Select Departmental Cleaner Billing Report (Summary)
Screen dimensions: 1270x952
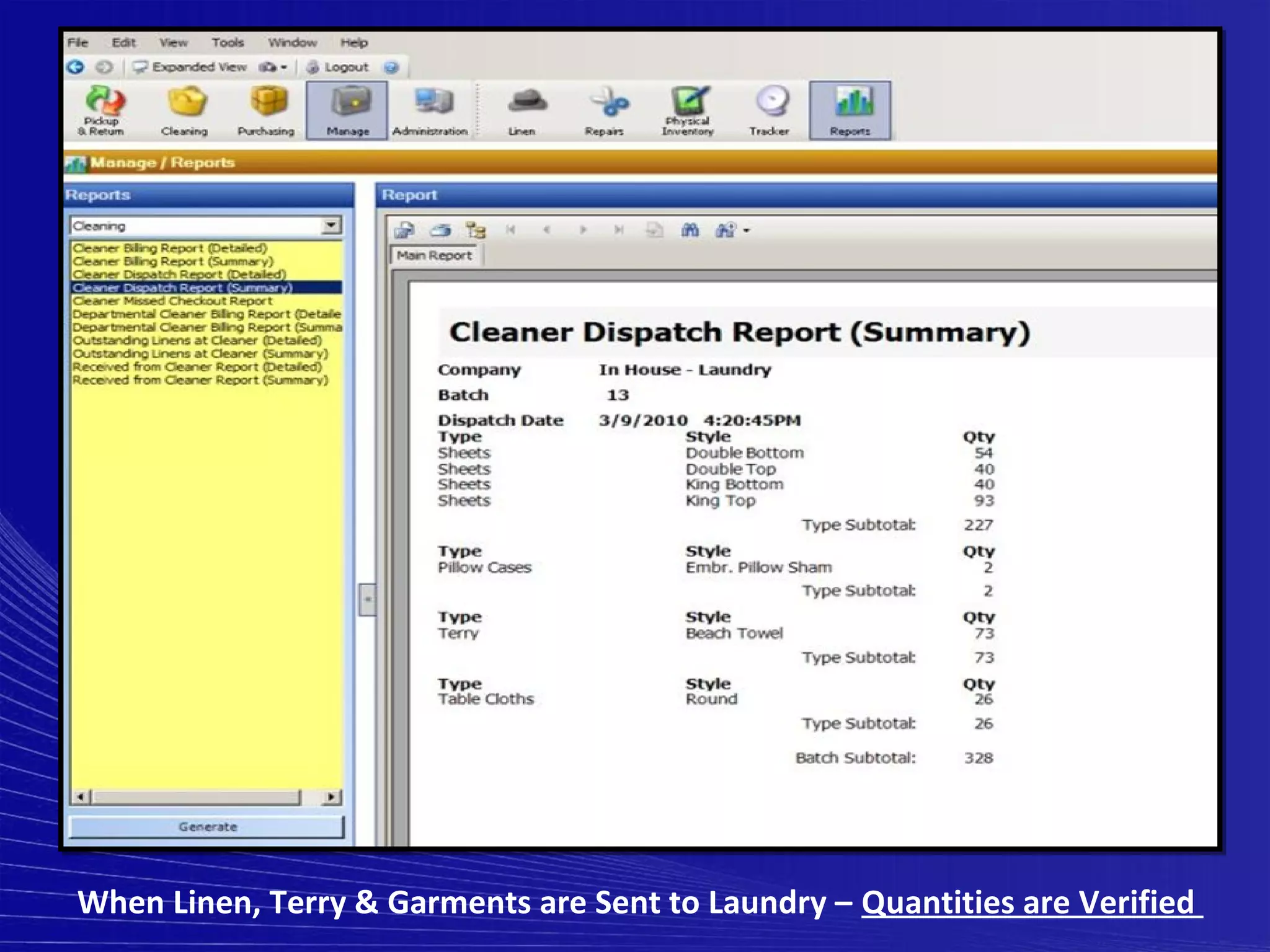[x=206, y=327]
